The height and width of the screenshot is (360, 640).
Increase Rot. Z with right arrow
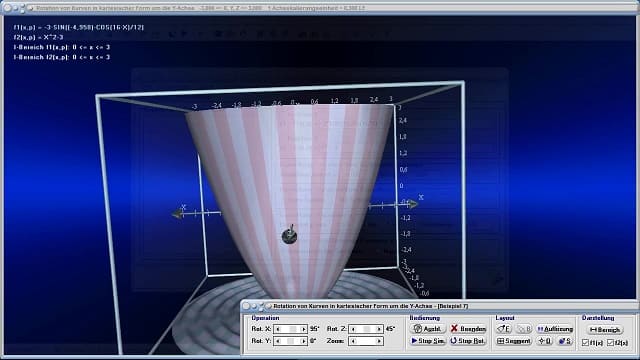(x=379, y=329)
